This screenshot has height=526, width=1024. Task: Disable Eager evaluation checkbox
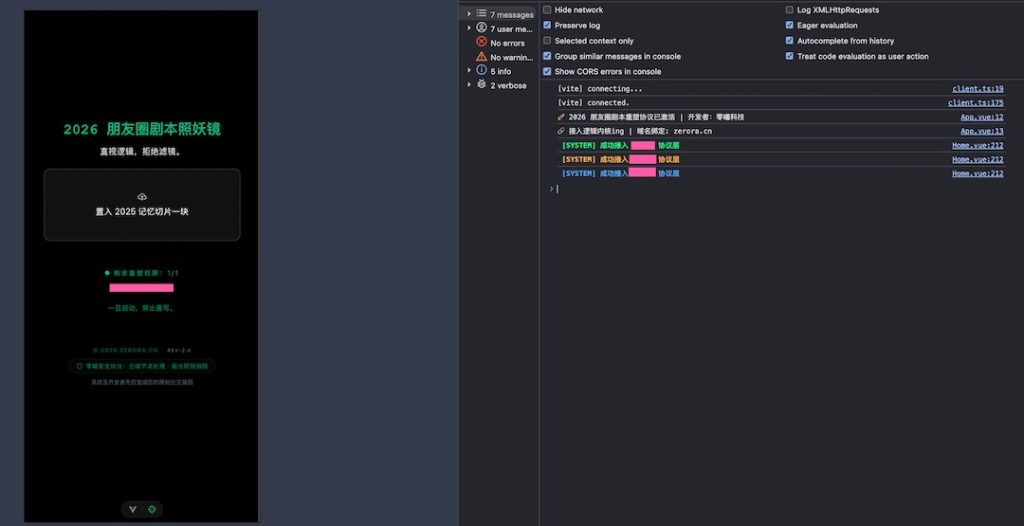(789, 25)
